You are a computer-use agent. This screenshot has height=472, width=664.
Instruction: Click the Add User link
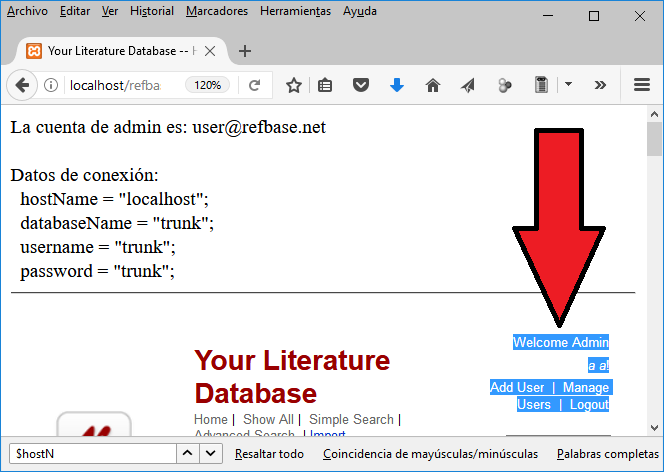tap(517, 387)
